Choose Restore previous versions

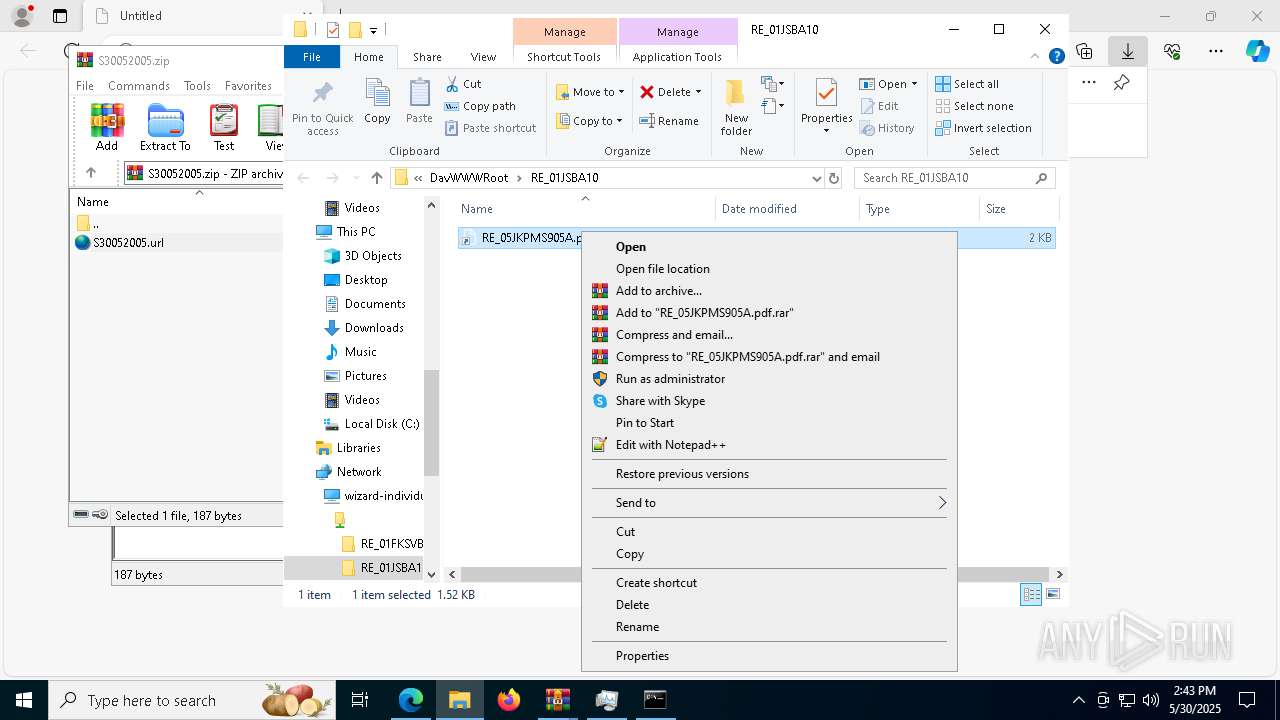pos(768,474)
